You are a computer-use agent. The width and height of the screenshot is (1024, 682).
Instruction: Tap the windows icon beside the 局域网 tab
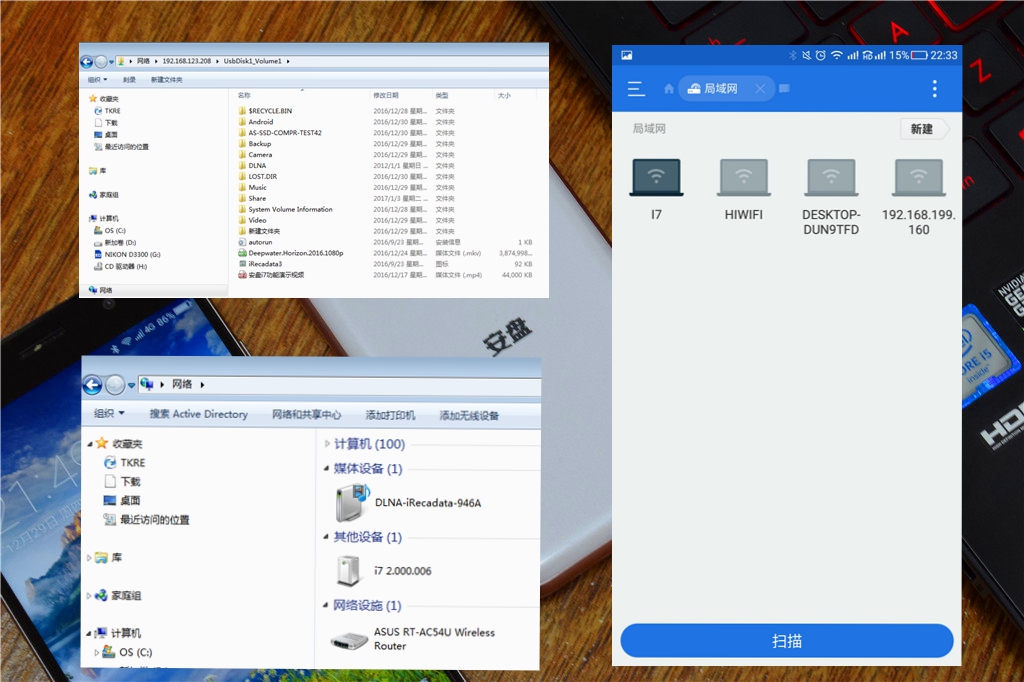point(784,88)
